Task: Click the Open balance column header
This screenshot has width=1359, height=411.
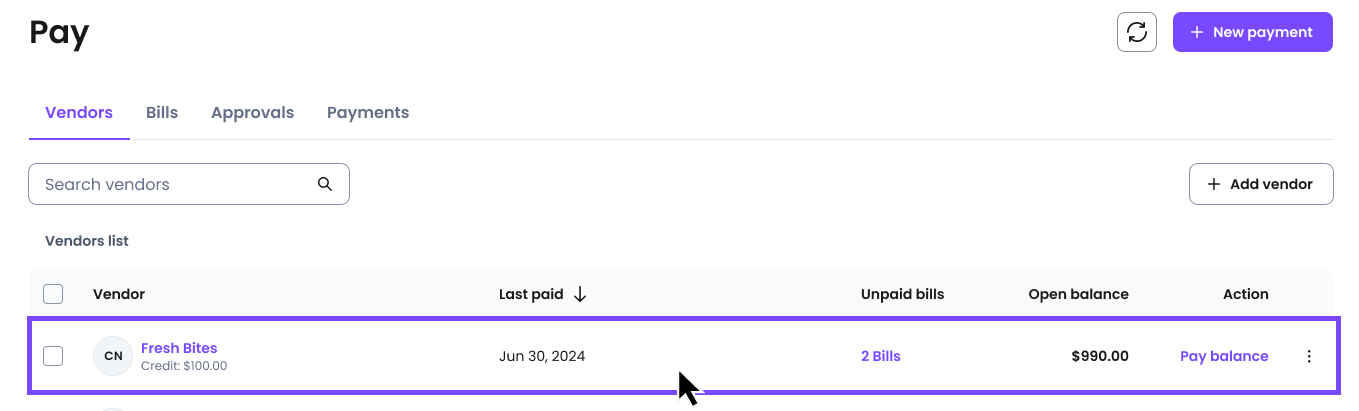Action: 1078,294
